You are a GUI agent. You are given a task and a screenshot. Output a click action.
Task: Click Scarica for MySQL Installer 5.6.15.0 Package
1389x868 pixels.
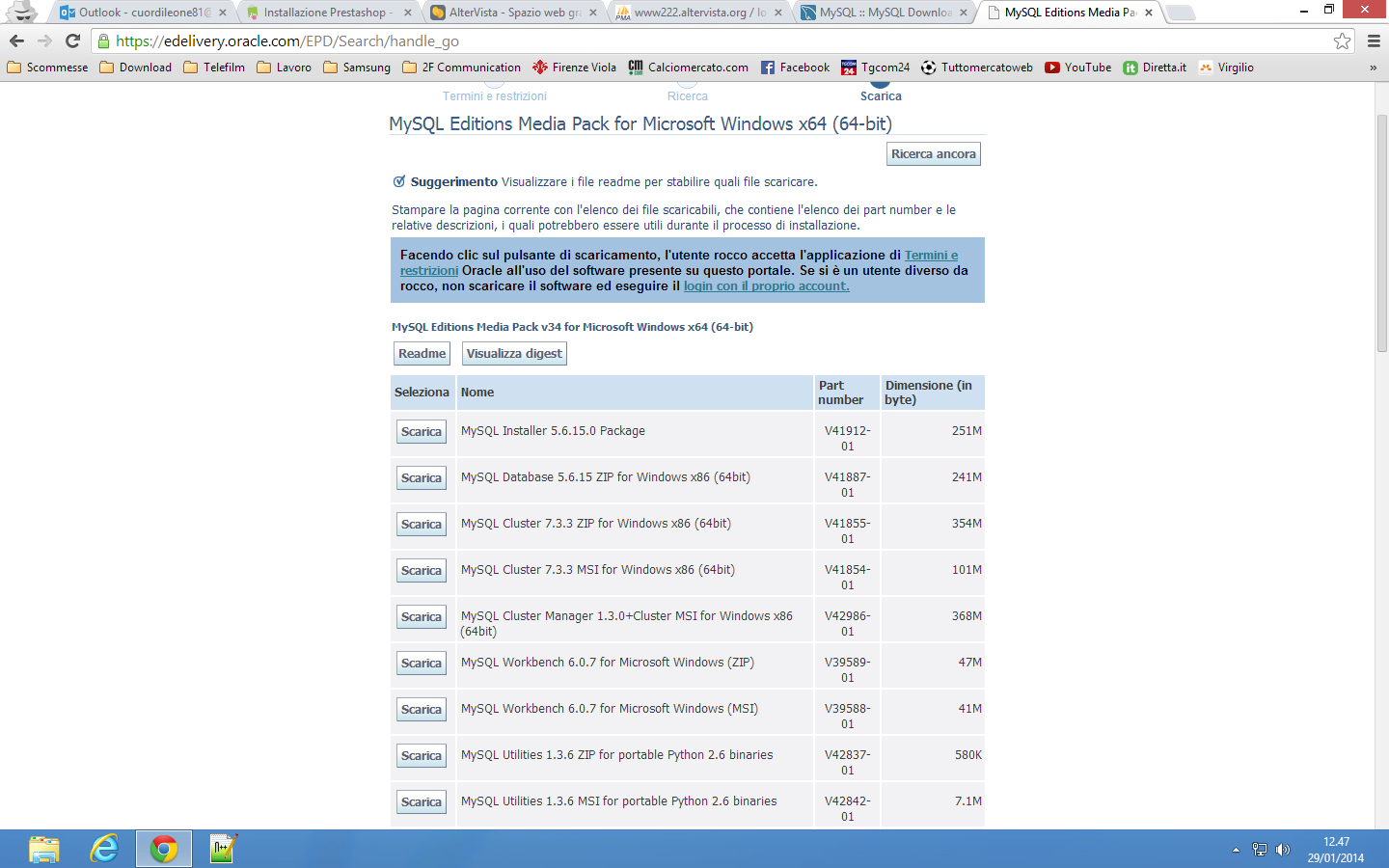click(422, 432)
